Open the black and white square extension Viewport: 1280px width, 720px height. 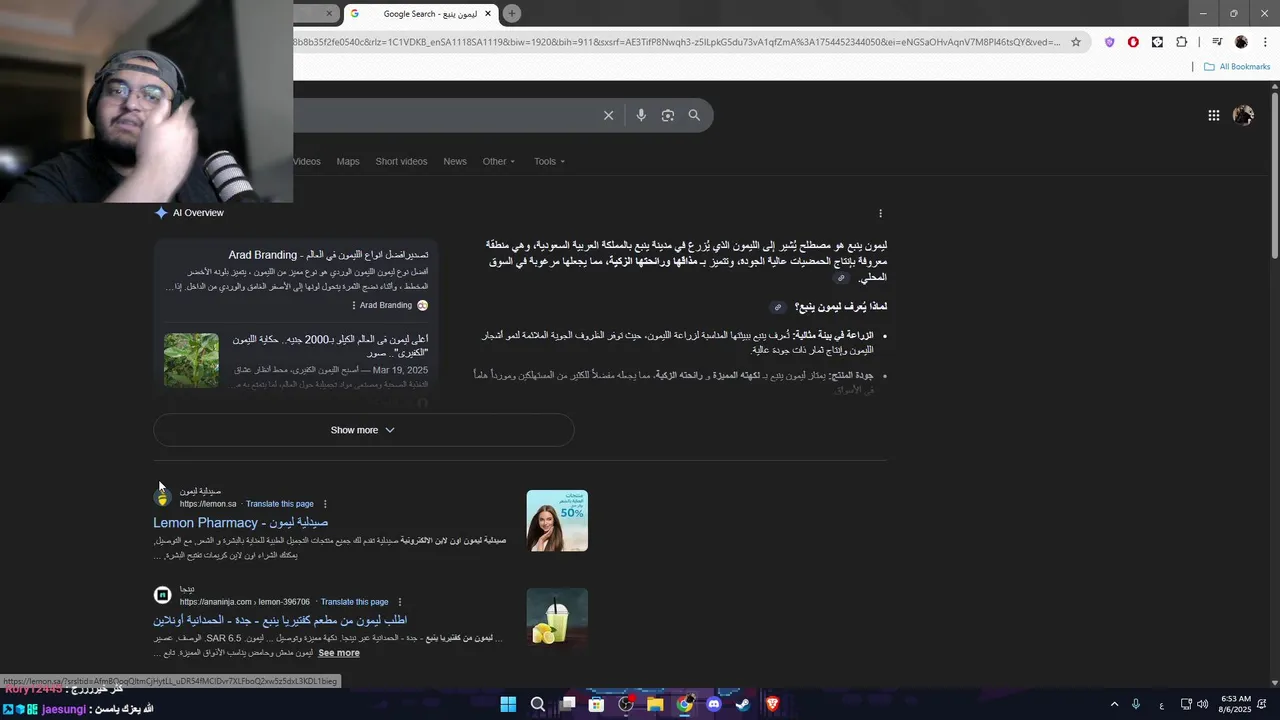1157,42
